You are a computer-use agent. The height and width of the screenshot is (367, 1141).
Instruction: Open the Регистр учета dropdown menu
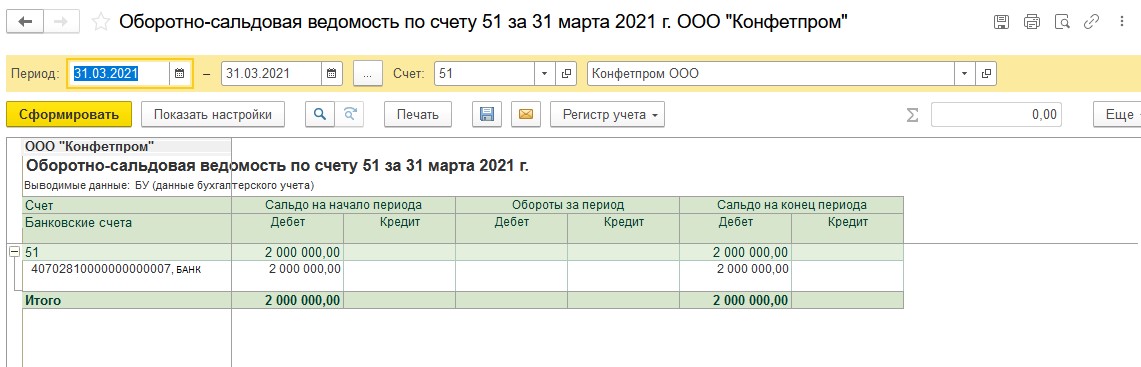(608, 114)
